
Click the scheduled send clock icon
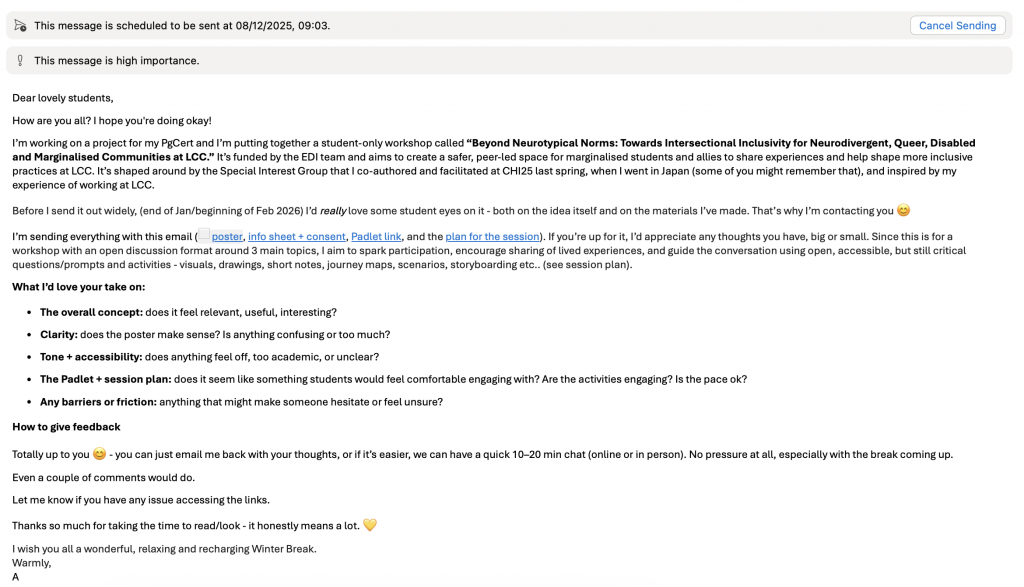[20, 26]
